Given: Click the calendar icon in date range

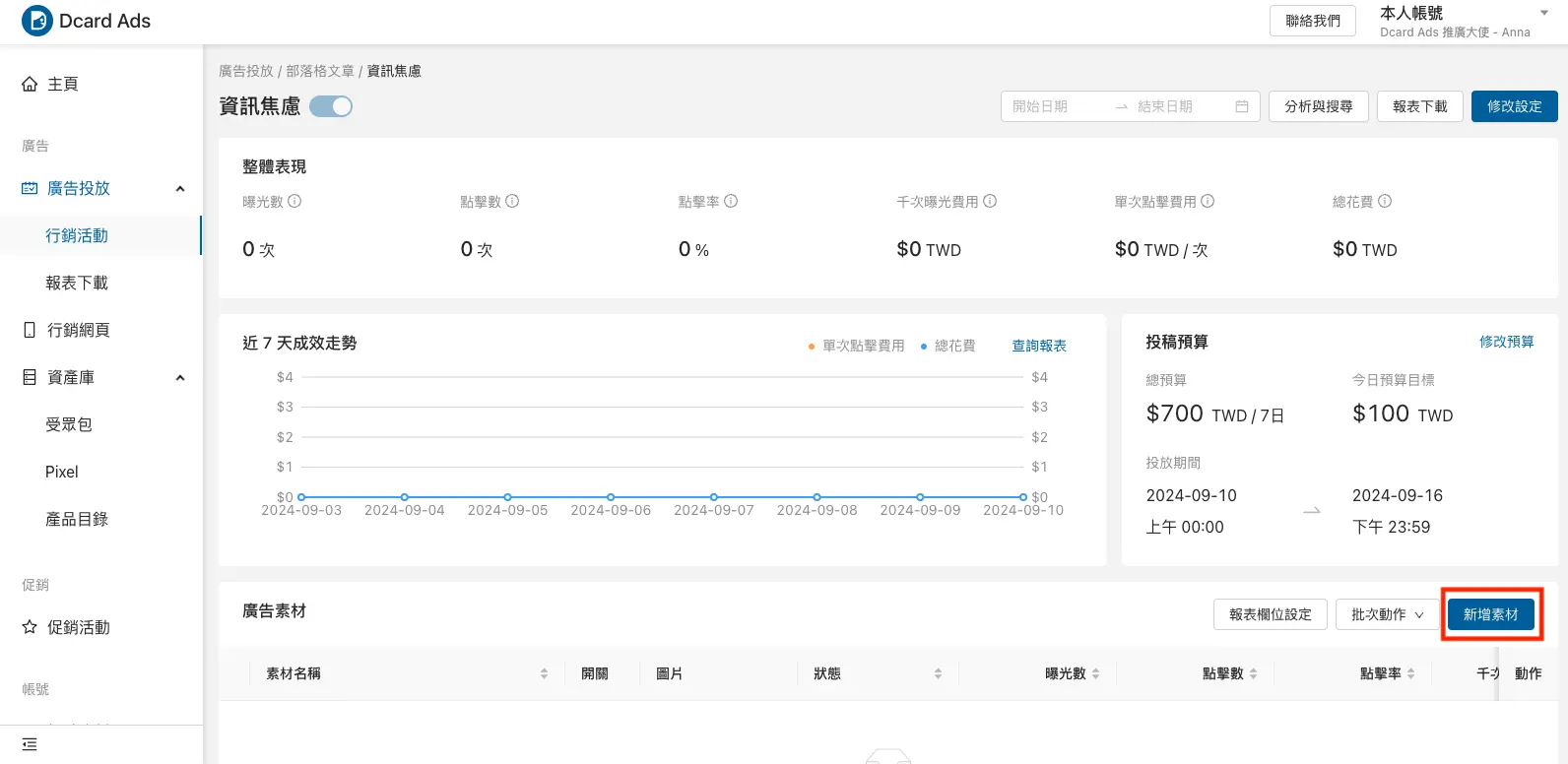Looking at the screenshot, I should click(1242, 106).
